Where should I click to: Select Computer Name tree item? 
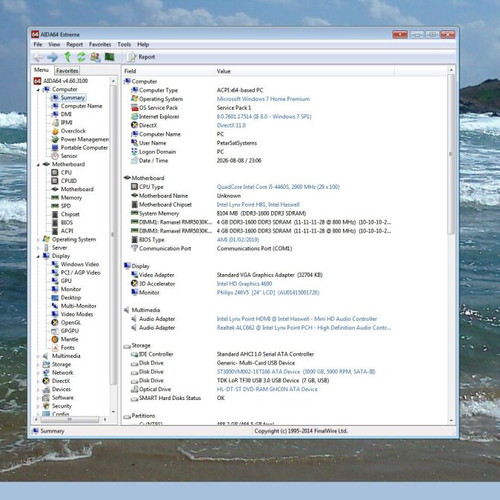tap(81, 106)
